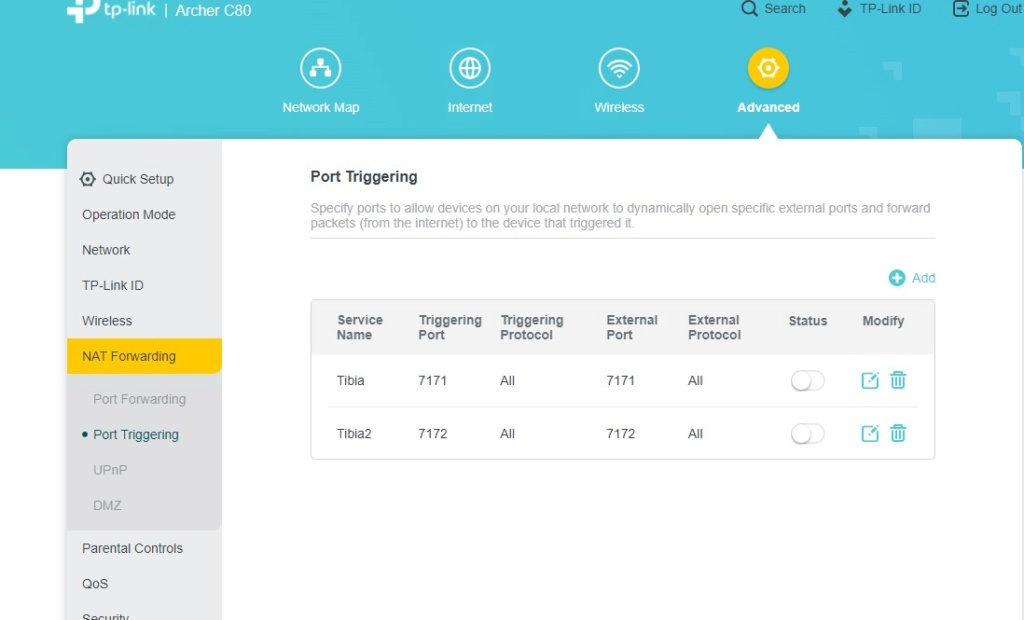Go to DMZ submenu
Screen dimensions: 1024x620
[107, 505]
